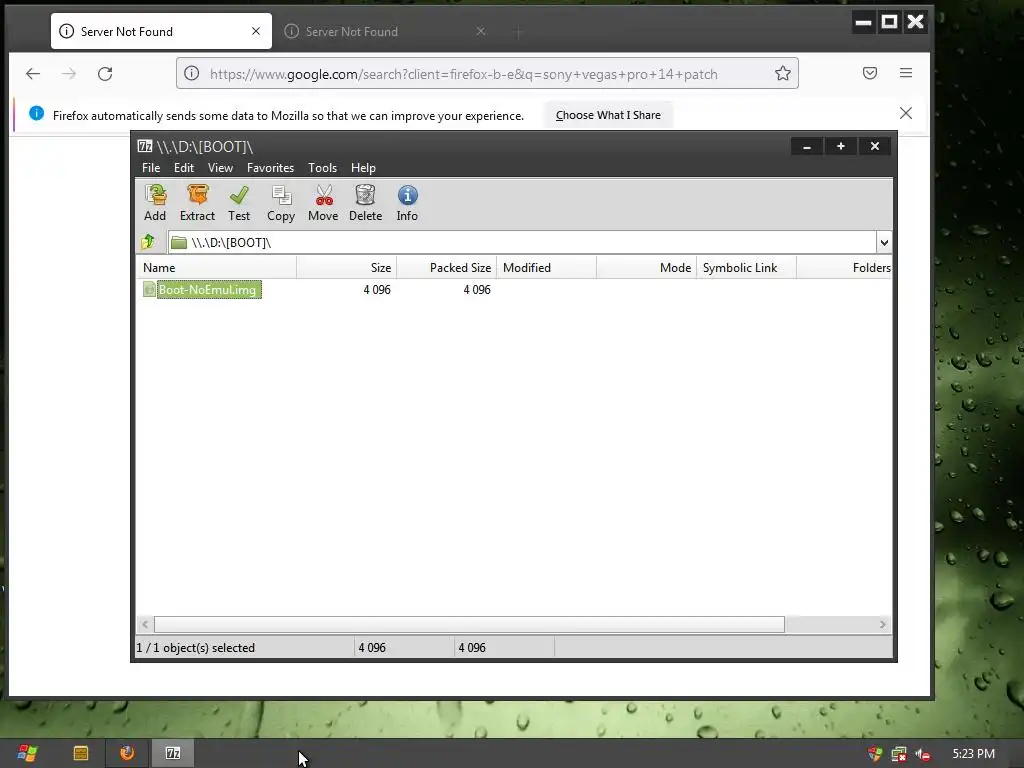Close the active Server Not Found tab

pos(256,31)
